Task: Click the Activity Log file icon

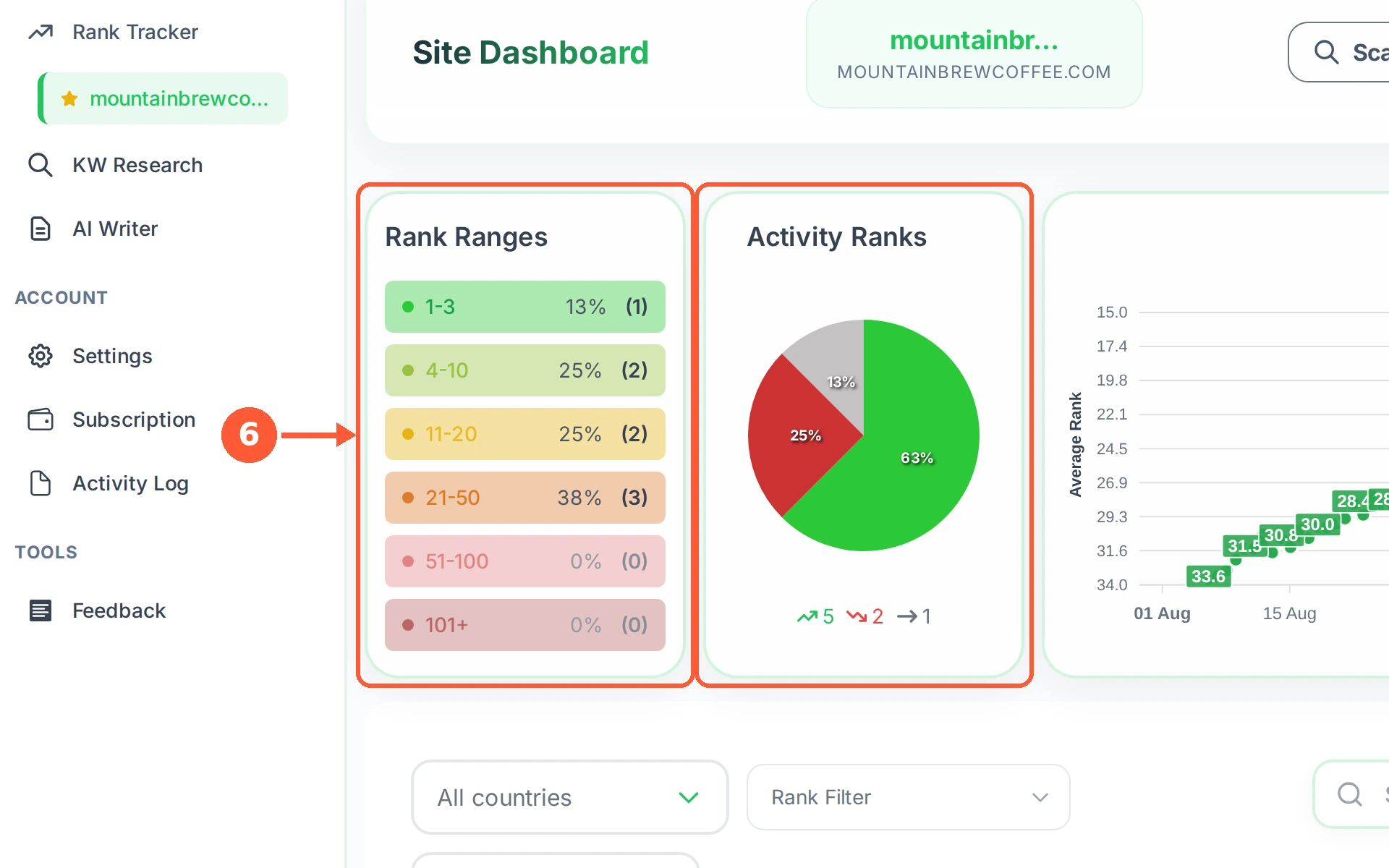Action: [x=41, y=483]
